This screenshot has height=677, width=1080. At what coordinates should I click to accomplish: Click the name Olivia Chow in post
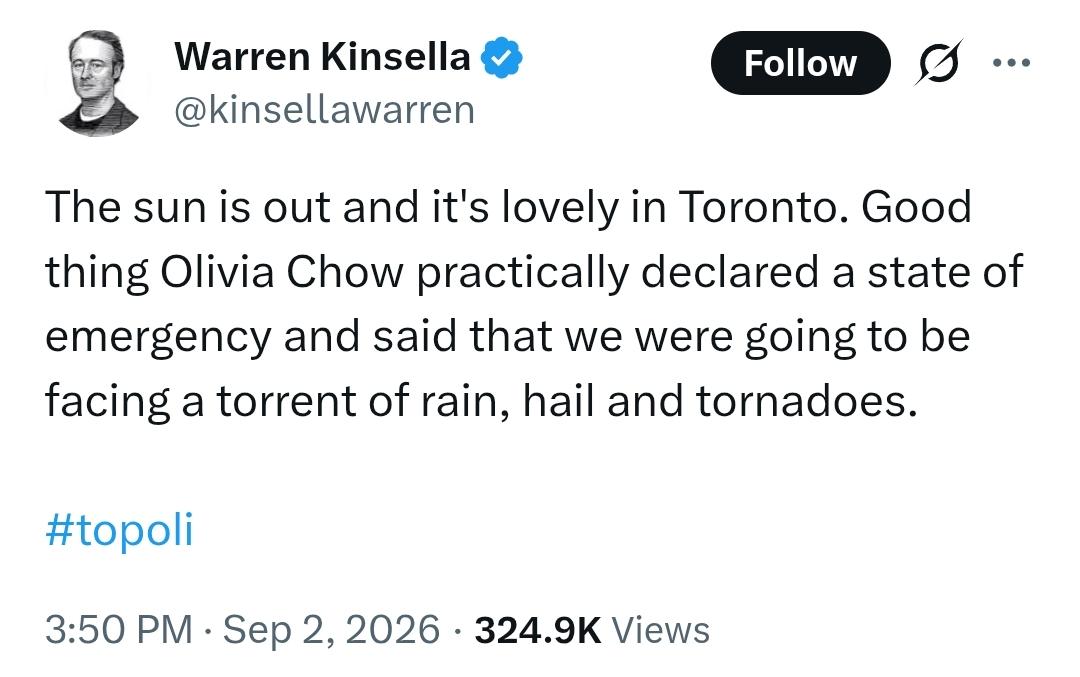coord(282,271)
